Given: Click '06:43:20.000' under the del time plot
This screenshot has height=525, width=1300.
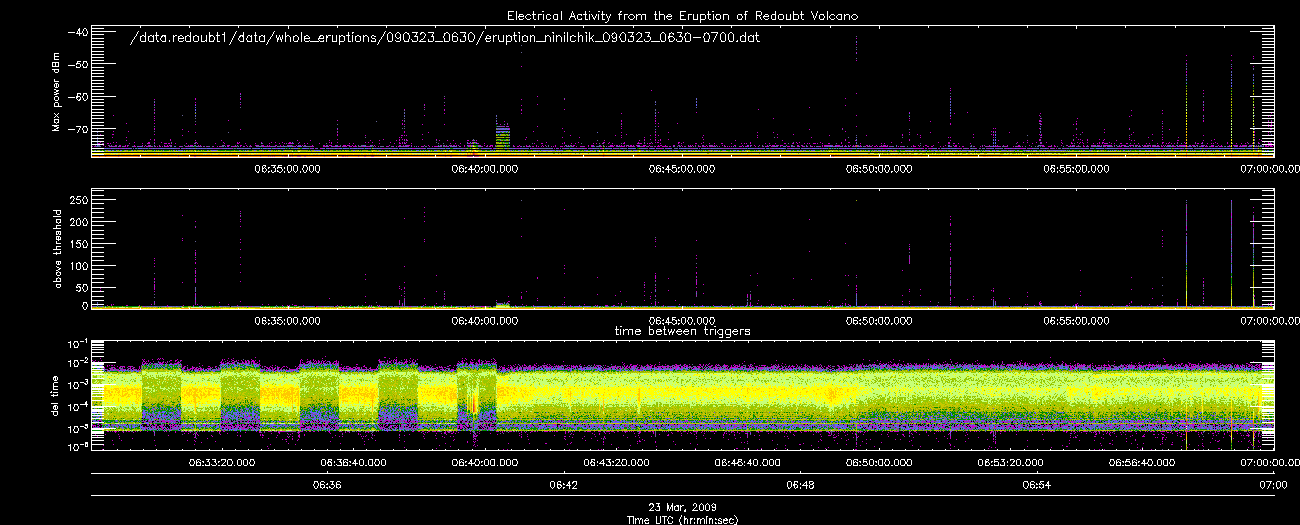Looking at the screenshot, I should [x=616, y=463].
